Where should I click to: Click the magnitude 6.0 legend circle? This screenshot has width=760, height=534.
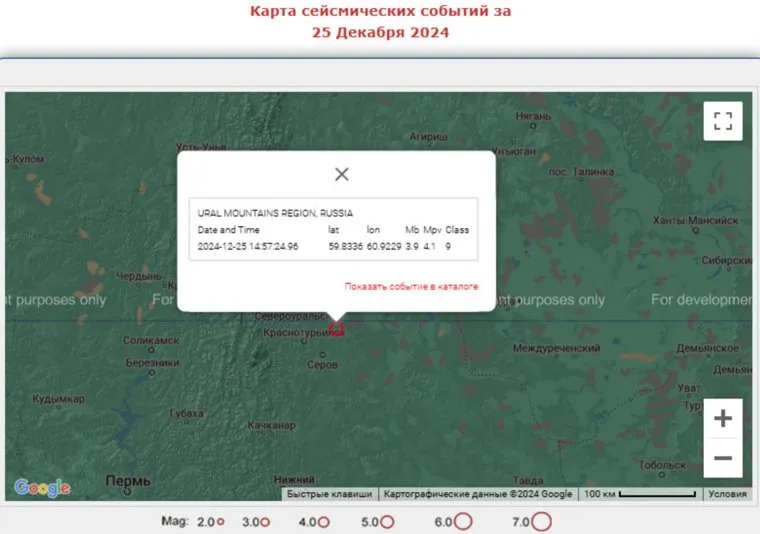462,522
